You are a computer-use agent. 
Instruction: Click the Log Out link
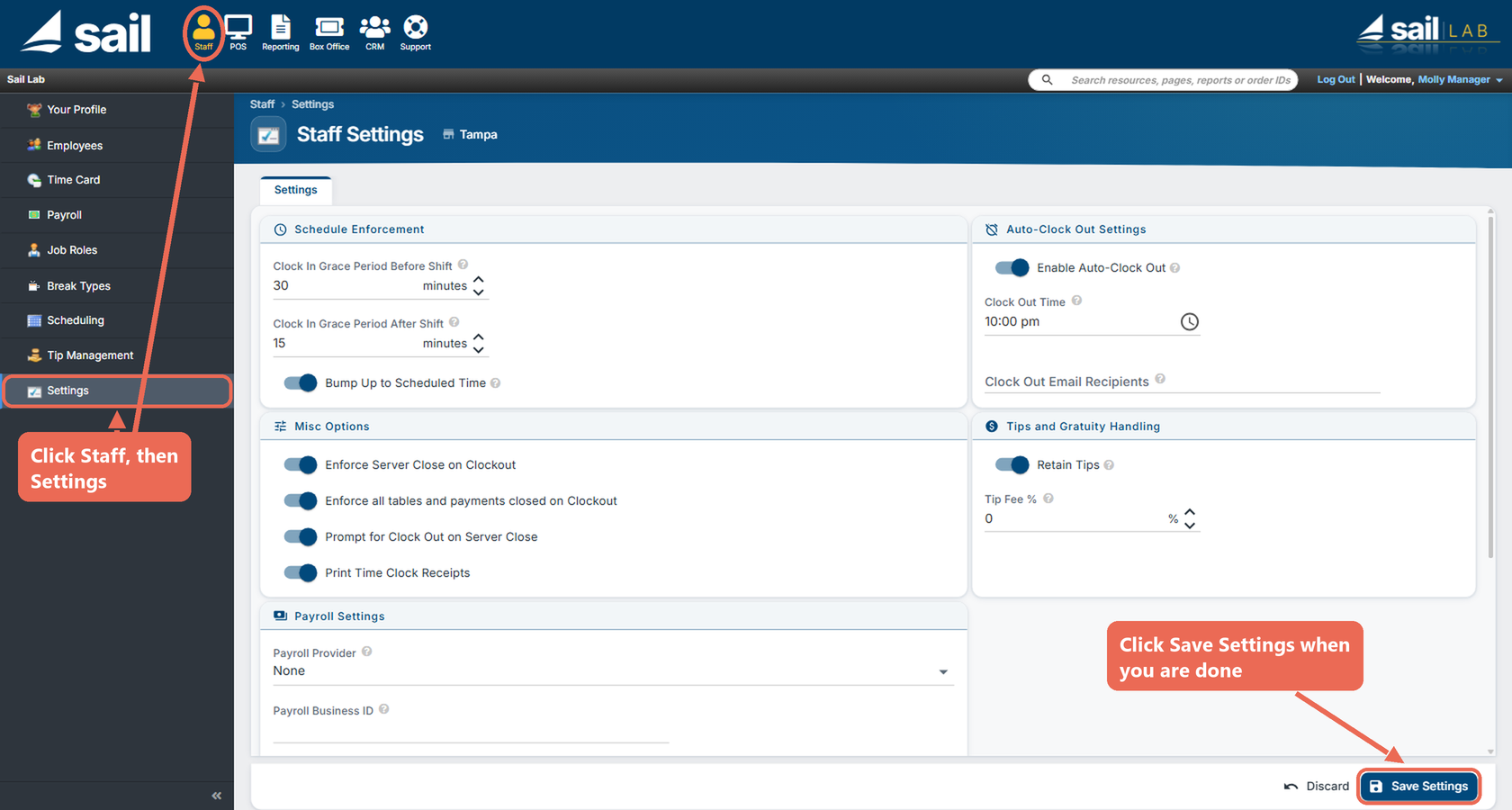point(1336,79)
